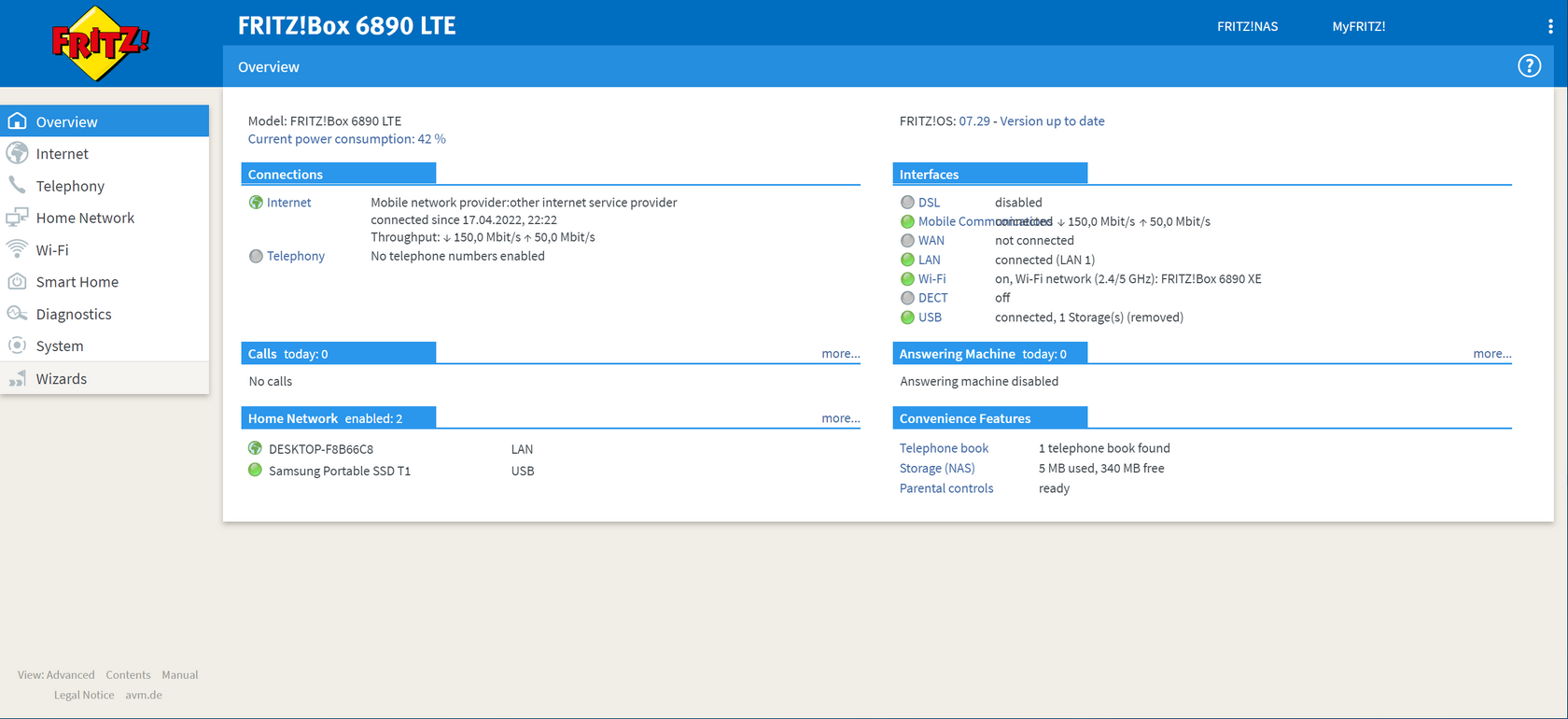Click the gray WAN status indicator
This screenshot has height=719, width=1568.
click(x=907, y=241)
